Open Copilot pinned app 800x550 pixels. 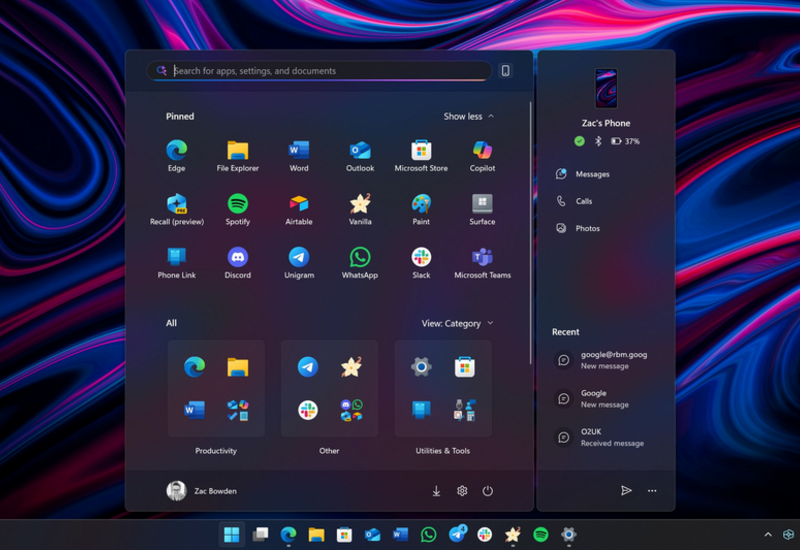482,156
